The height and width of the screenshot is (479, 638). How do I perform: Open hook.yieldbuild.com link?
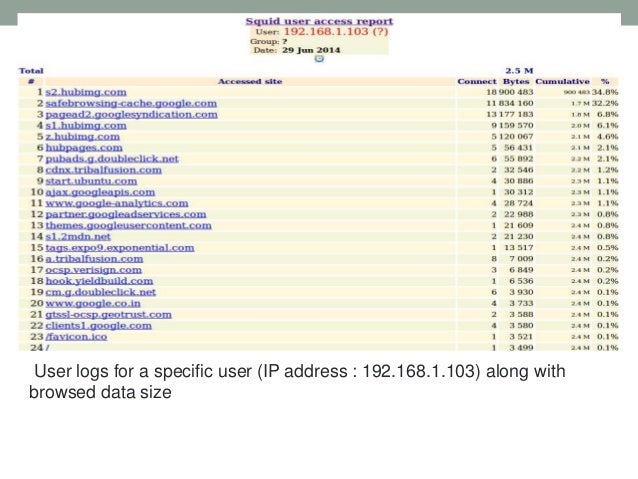pyautogui.click(x=99, y=281)
